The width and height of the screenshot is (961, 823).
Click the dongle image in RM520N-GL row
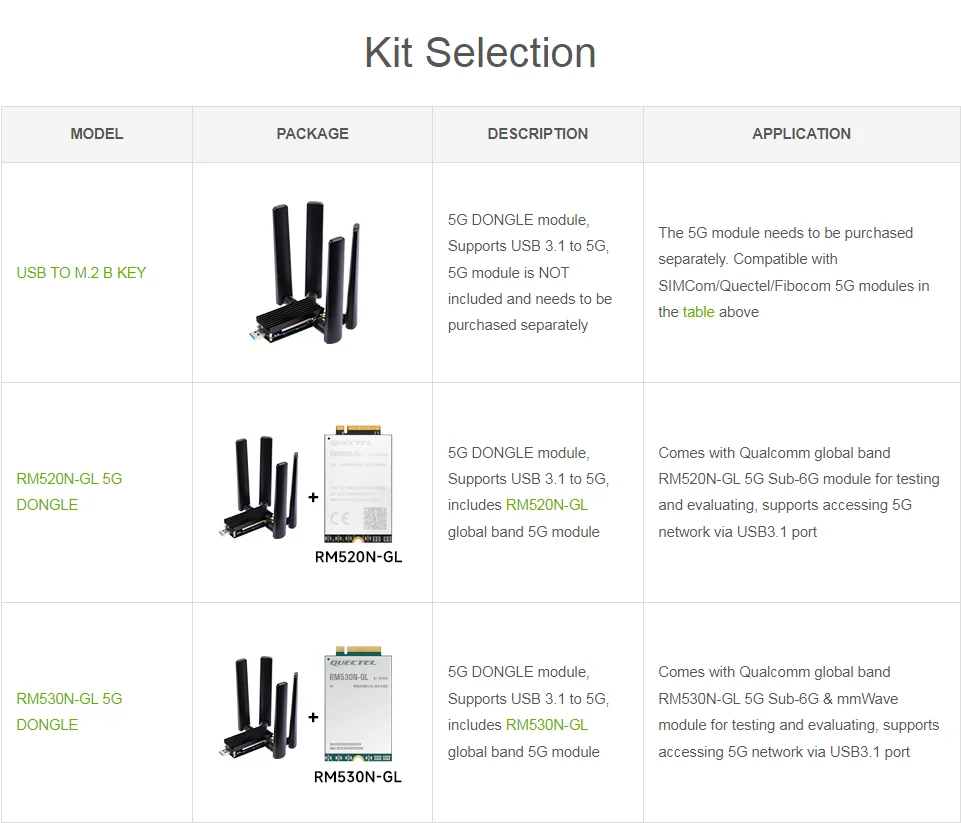[x=260, y=487]
